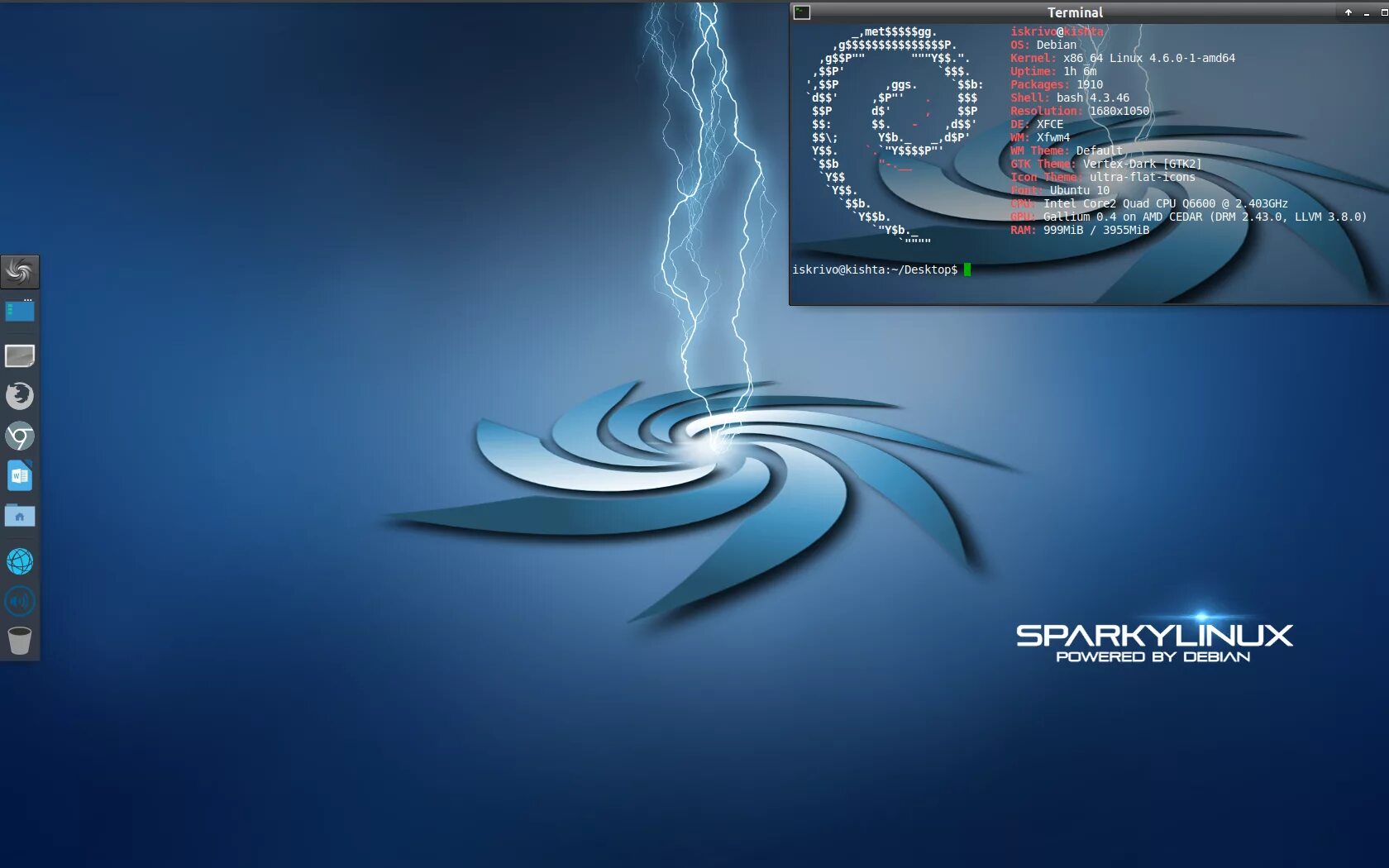Screen dimensions: 1389x868
Task: Click the 'WM Theme: Default' line
Action: (x=1067, y=150)
